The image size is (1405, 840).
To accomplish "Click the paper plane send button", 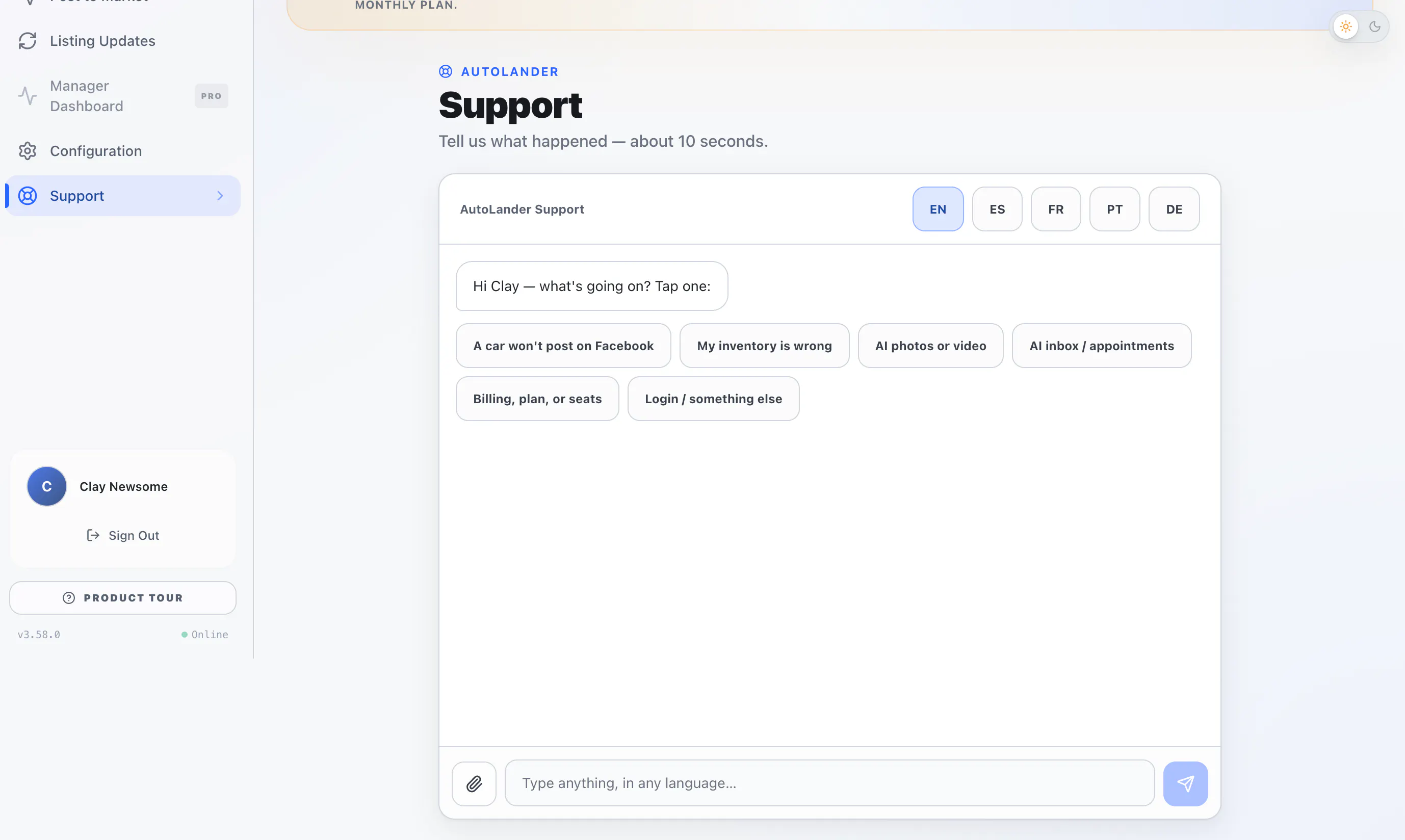I will pyautogui.click(x=1185, y=783).
